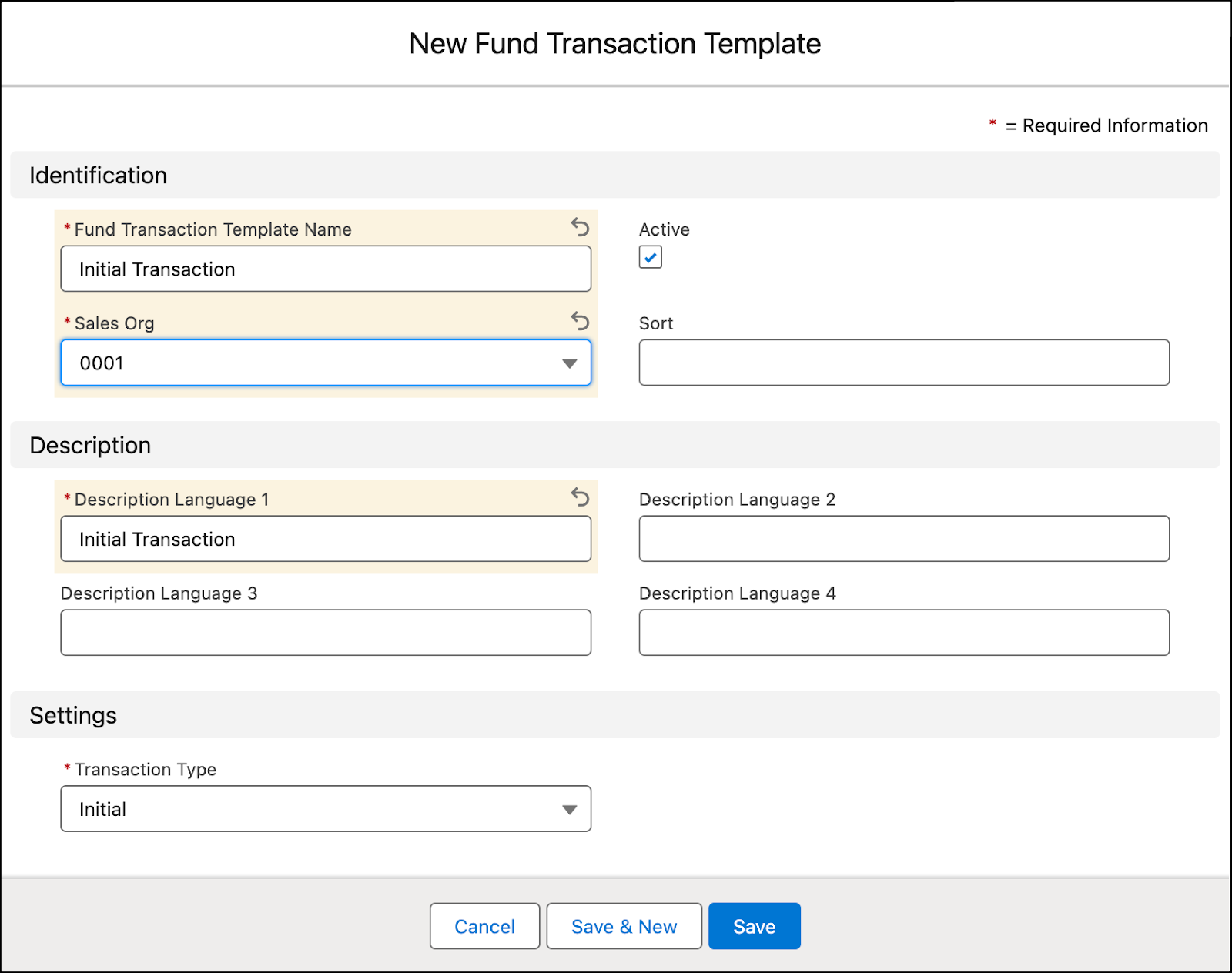
Task: Click into the Sort input field
Action: point(904,363)
